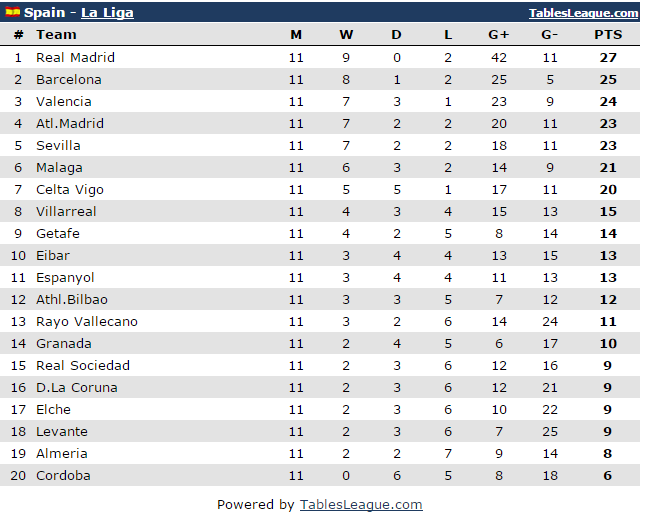Select the G+ column header
This screenshot has width=651, height=527.
click(499, 35)
